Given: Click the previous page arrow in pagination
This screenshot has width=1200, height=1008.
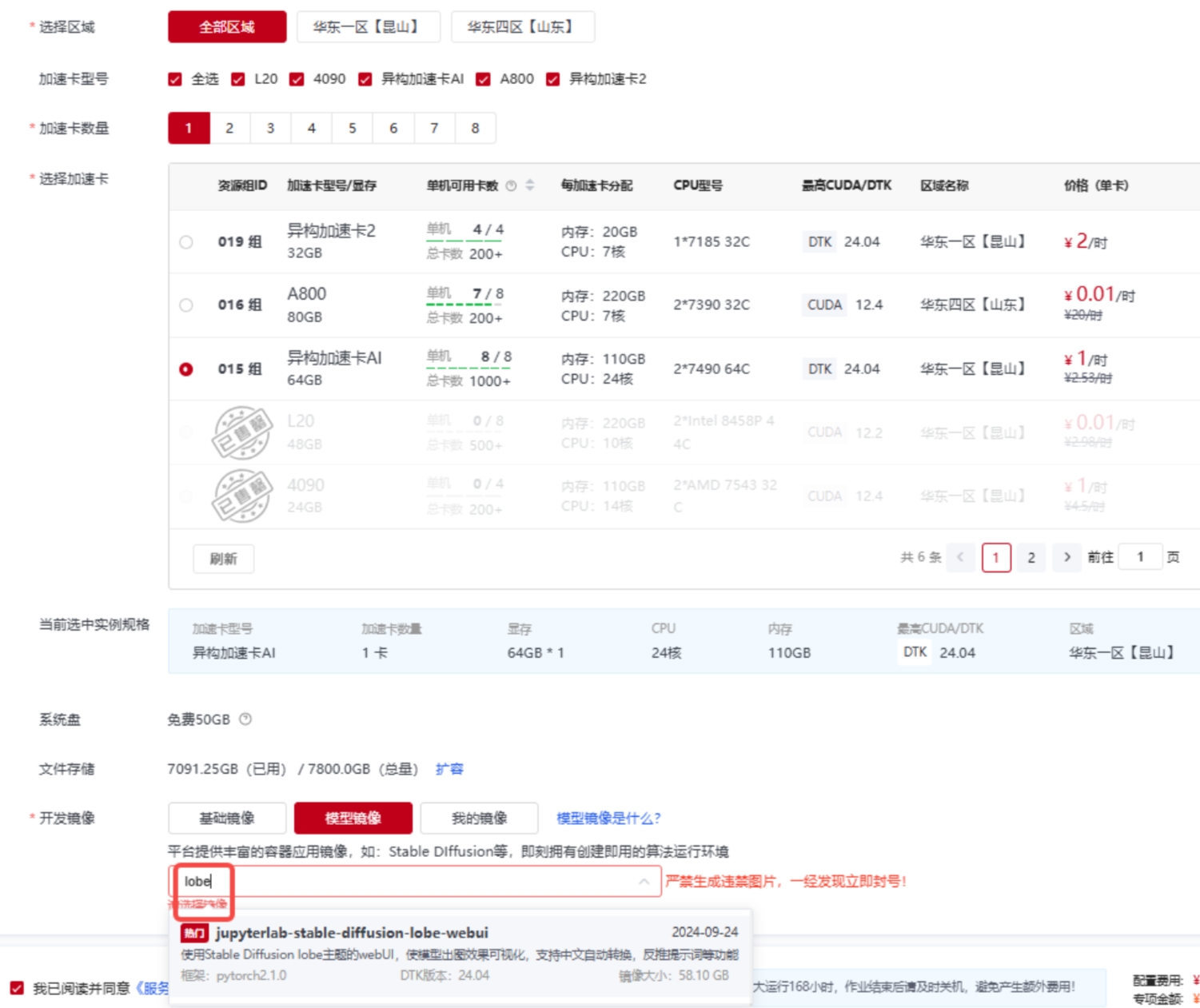Looking at the screenshot, I should point(960,557).
